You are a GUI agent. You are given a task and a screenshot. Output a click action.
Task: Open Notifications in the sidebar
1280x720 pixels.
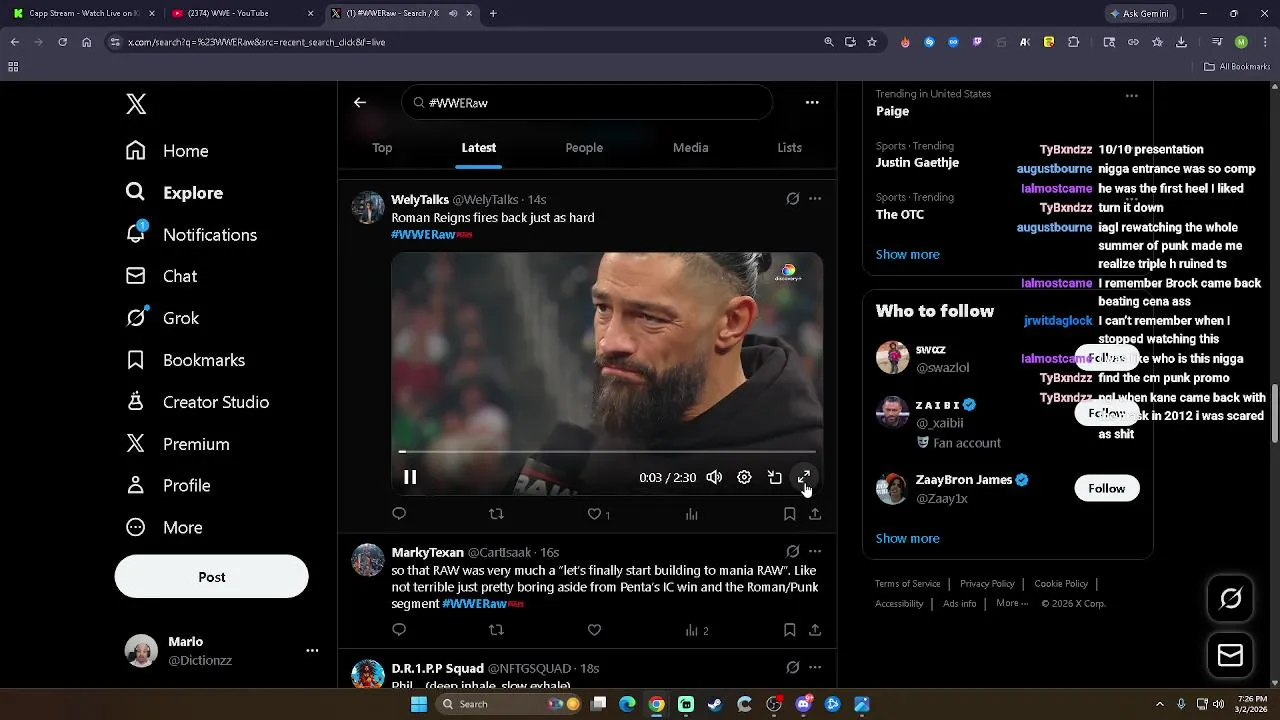point(191,235)
